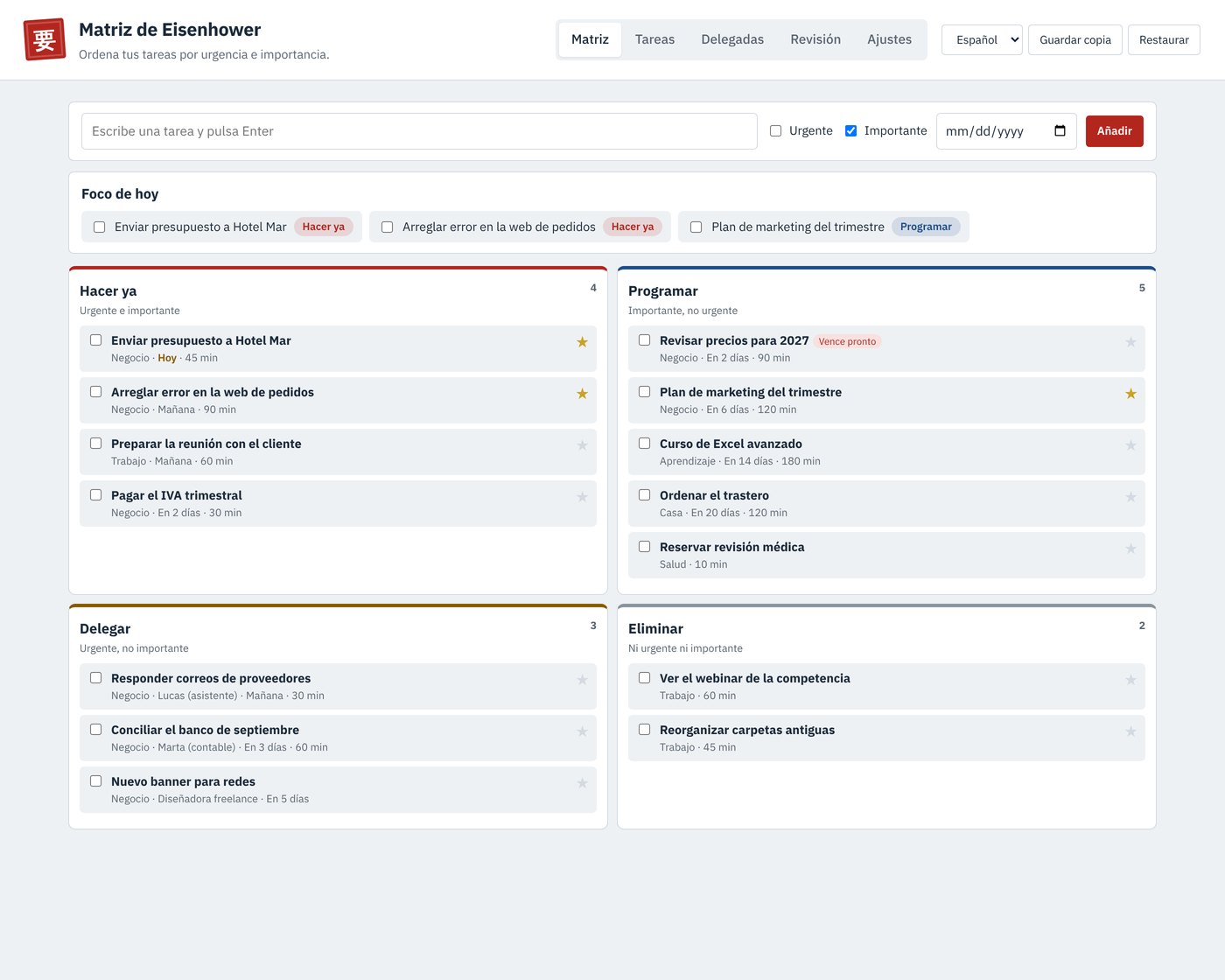The height and width of the screenshot is (980, 1225).
Task: Star Ver el webinar de la competencia
Action: pos(1130,680)
